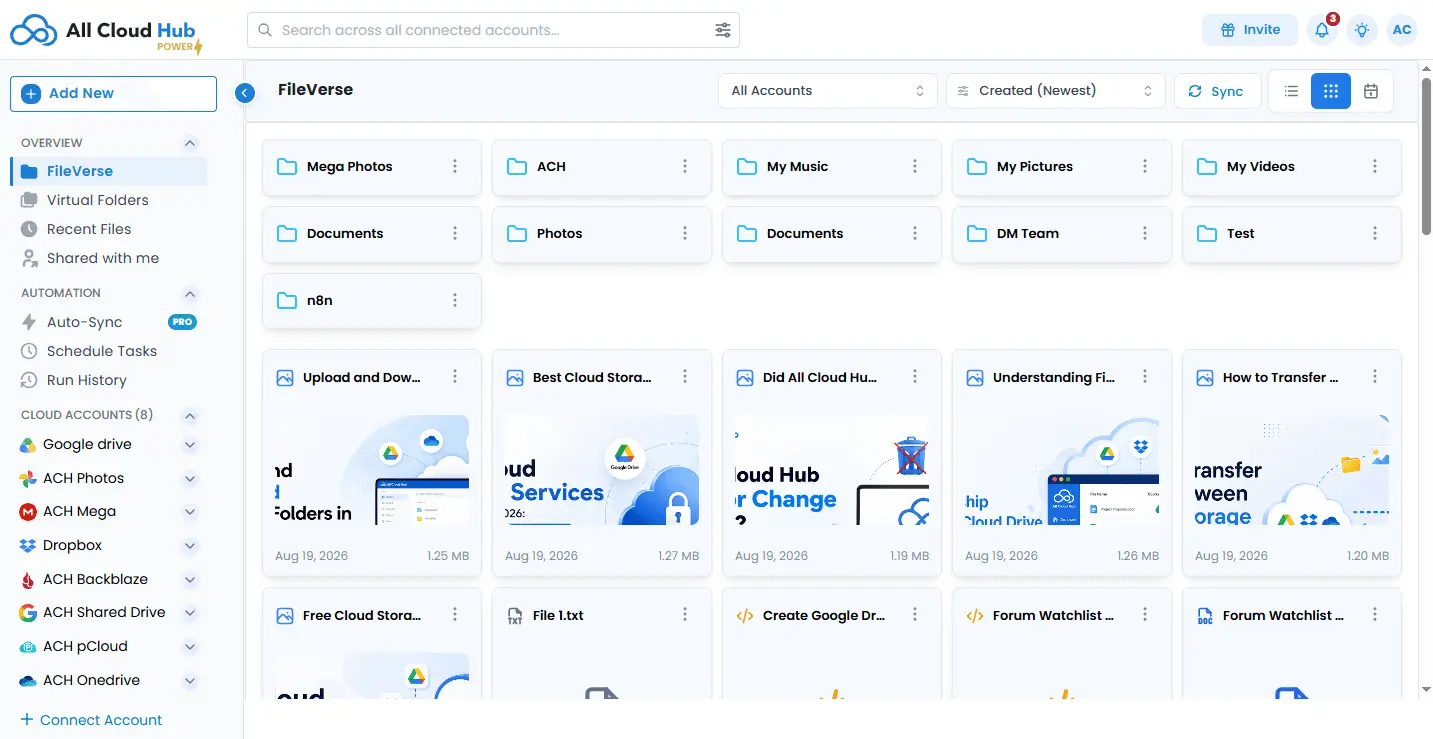Screen dimensions: 1433x739
Task: Click the All Cloud Hub logo
Action: [106, 33]
